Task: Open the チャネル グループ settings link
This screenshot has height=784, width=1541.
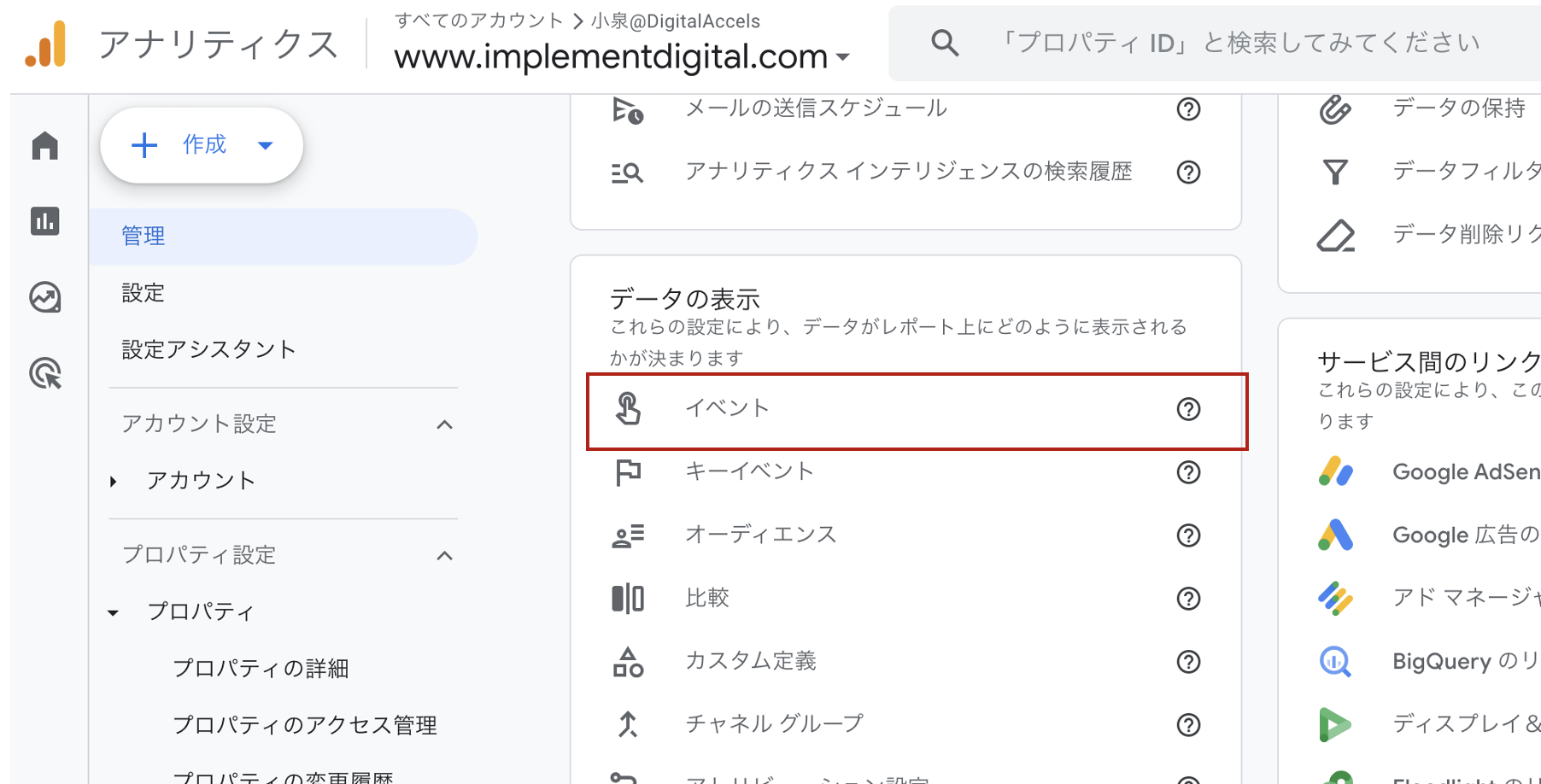Action: (x=775, y=724)
